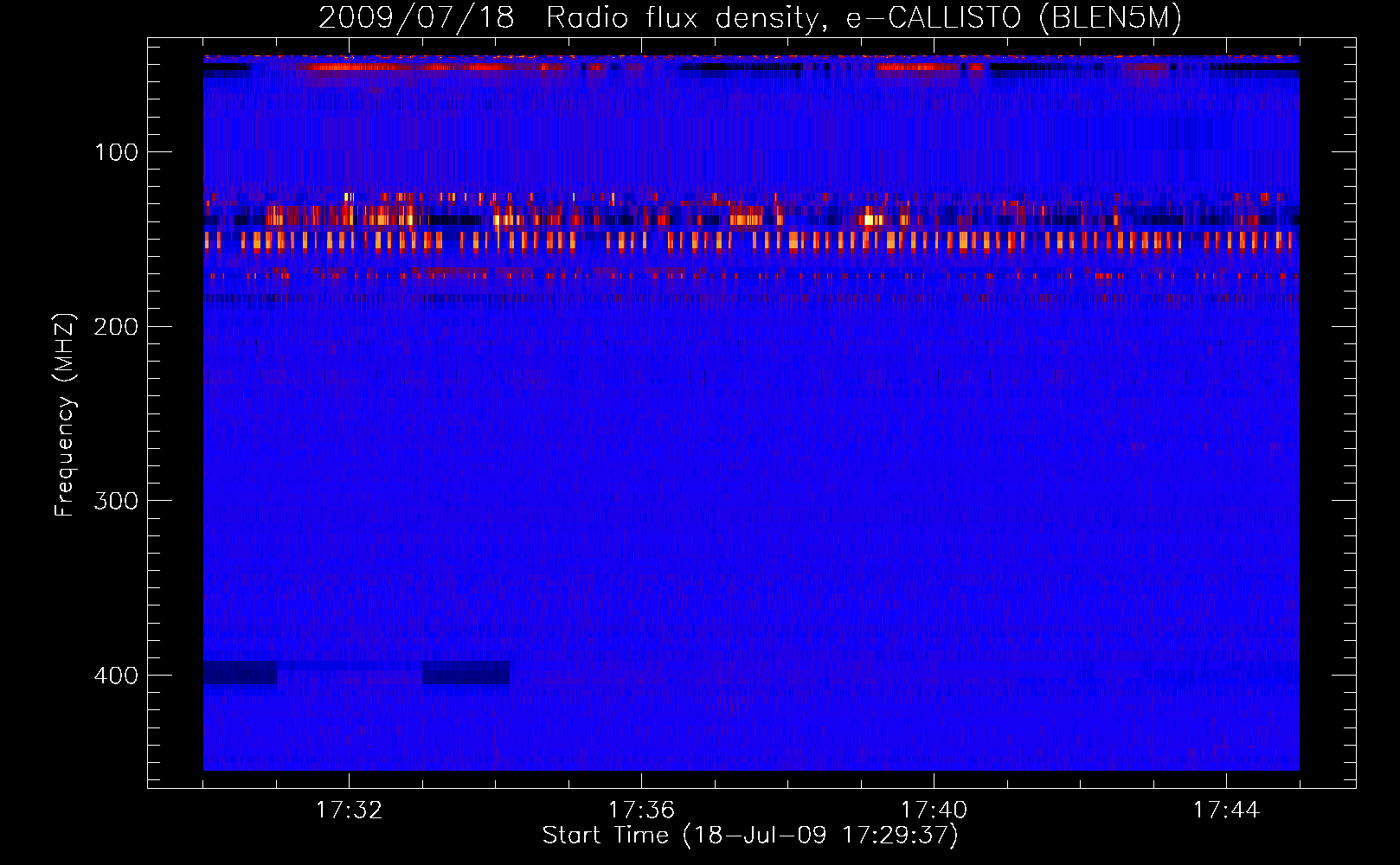Click the 300 frequency tick label
Image resolution: width=1400 pixels, height=865 pixels.
pyautogui.click(x=116, y=502)
